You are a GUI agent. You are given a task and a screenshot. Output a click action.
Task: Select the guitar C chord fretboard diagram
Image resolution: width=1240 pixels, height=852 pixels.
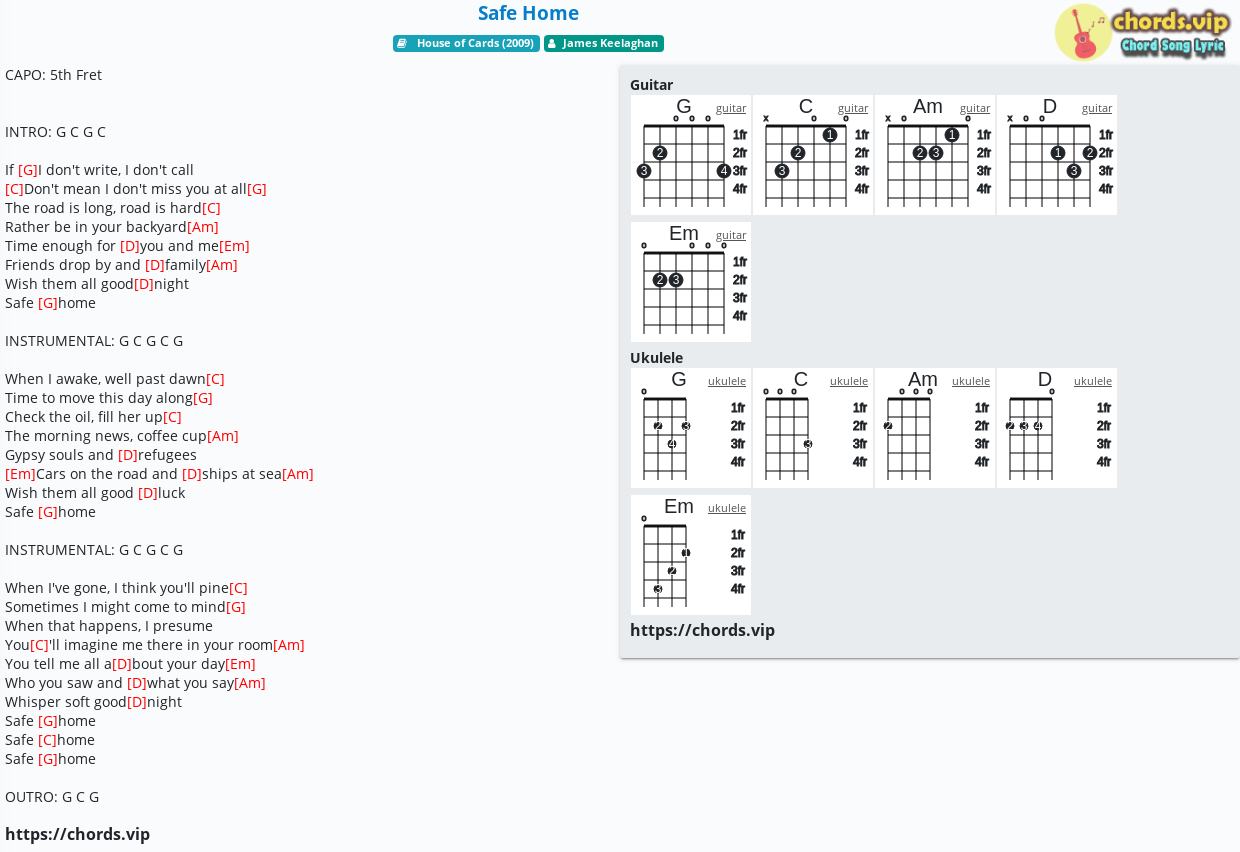(813, 155)
